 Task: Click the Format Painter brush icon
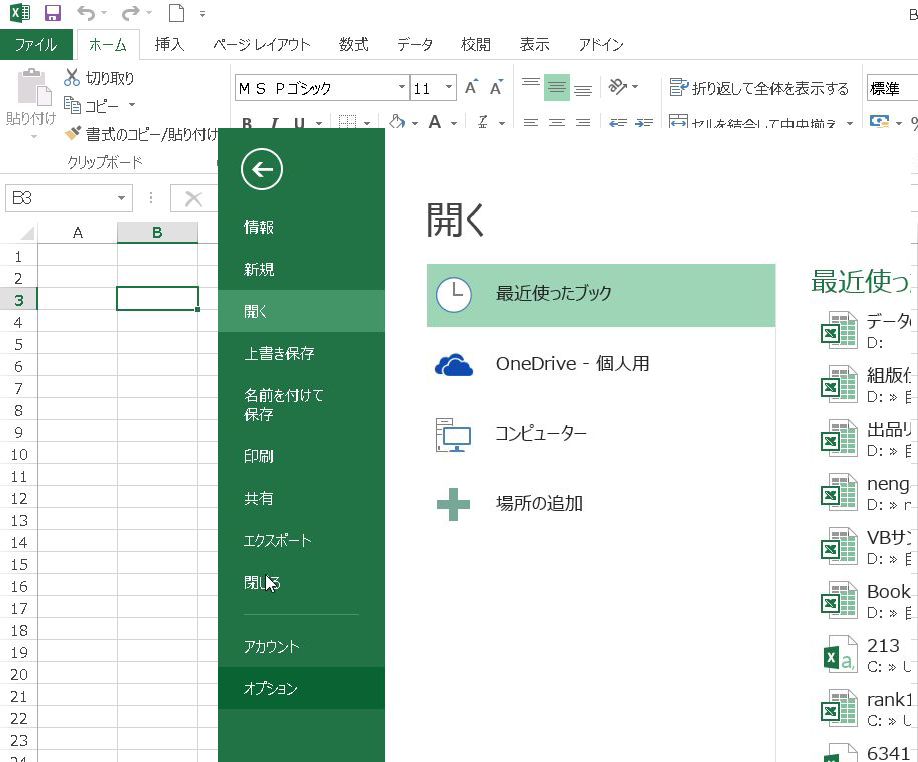click(x=73, y=134)
